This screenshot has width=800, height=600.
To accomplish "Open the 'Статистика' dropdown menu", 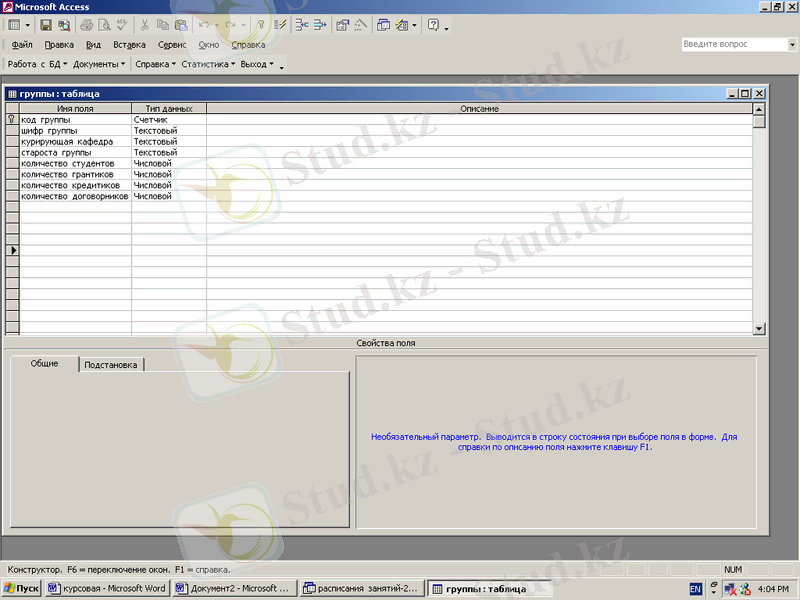I will pyautogui.click(x=207, y=64).
